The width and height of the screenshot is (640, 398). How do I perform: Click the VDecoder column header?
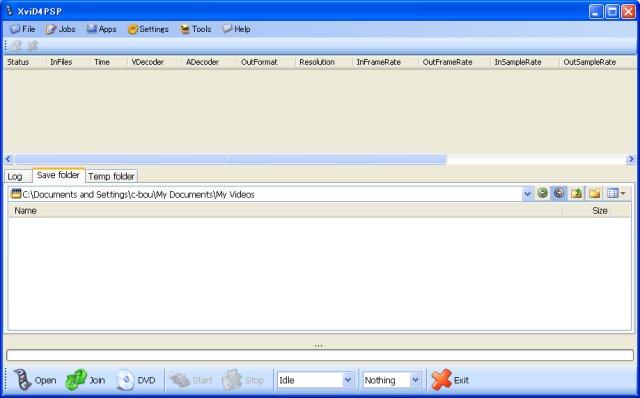(x=154, y=62)
